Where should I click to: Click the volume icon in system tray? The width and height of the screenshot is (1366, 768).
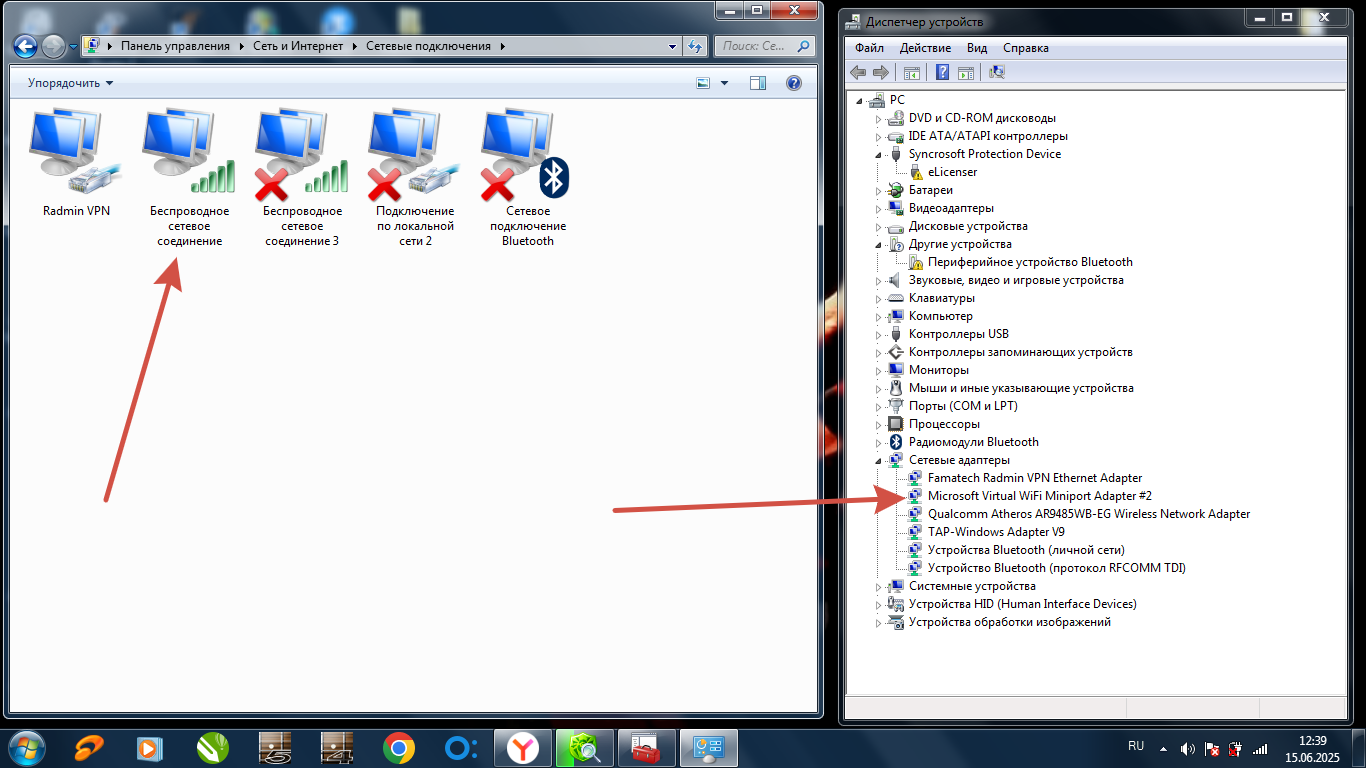(1187, 748)
